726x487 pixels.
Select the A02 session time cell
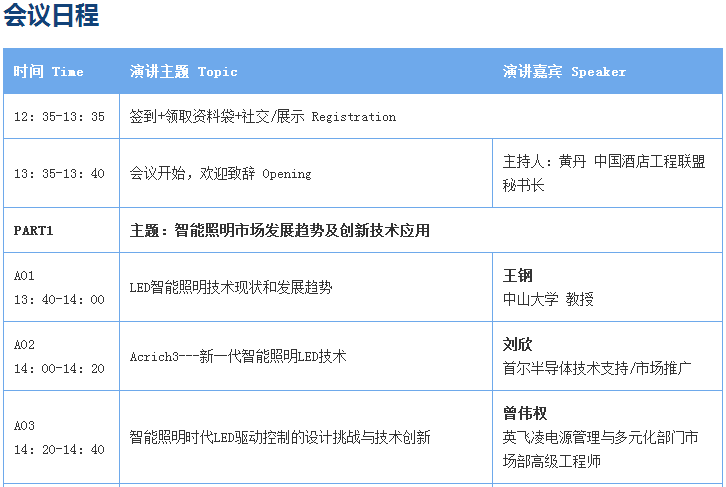[x=59, y=356]
